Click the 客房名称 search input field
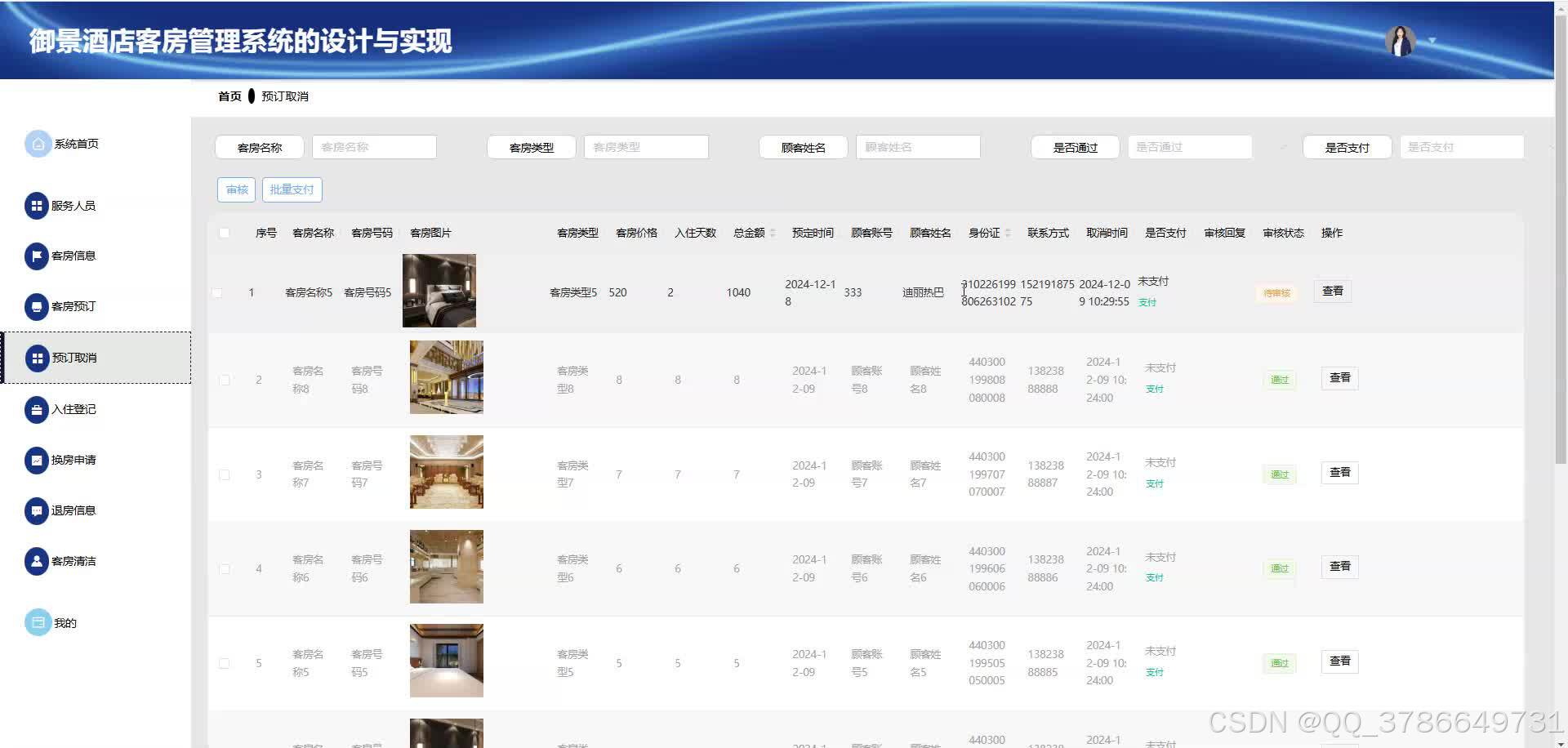Viewport: 1568px width, 748px height. coord(374,147)
